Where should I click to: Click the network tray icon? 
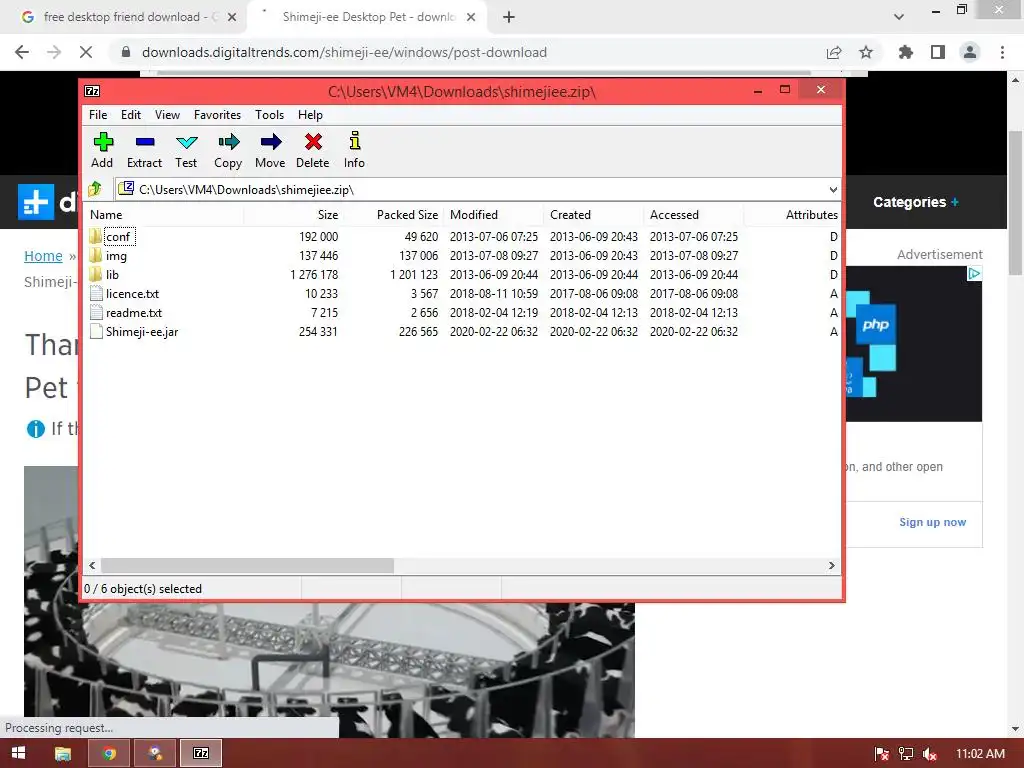[x=906, y=754]
